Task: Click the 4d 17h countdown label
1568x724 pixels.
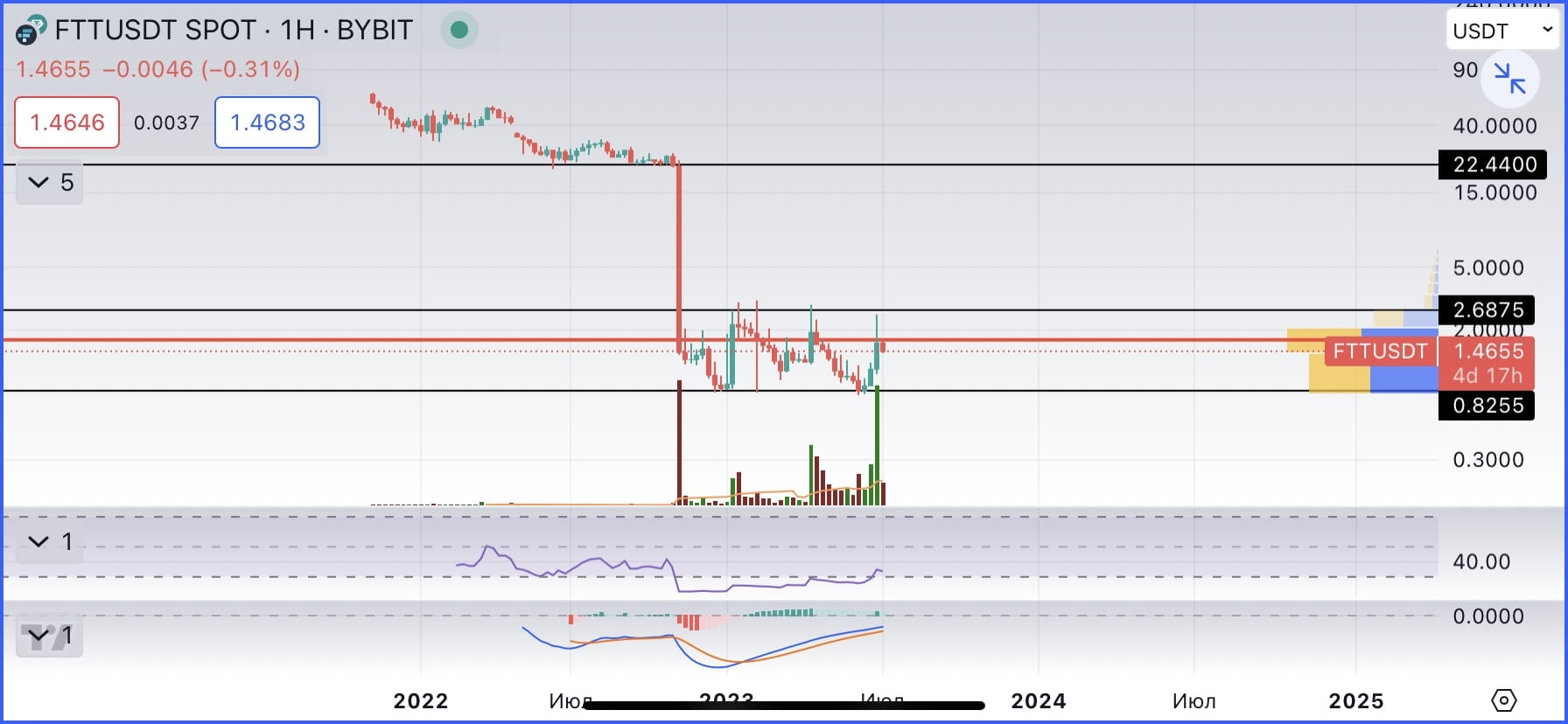Action: tap(1487, 376)
